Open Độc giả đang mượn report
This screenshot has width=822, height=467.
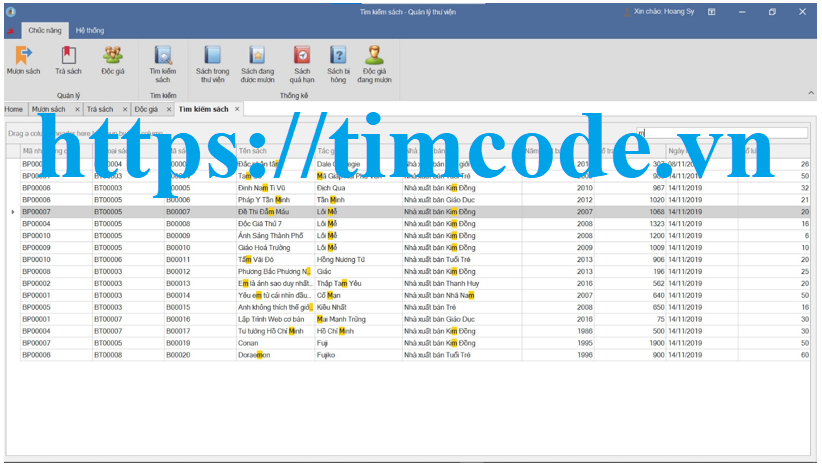[x=374, y=65]
